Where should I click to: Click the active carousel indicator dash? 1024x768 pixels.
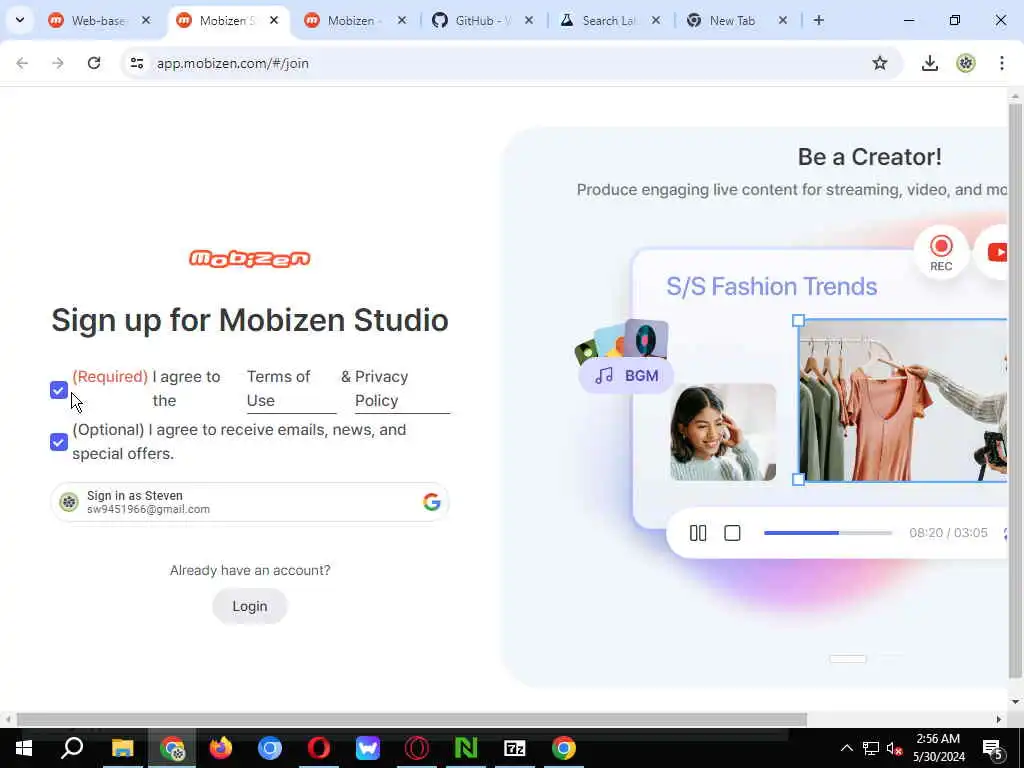[x=848, y=659]
